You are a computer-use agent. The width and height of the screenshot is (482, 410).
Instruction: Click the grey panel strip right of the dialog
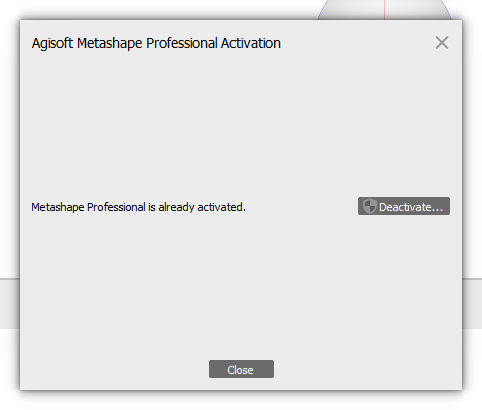472,304
